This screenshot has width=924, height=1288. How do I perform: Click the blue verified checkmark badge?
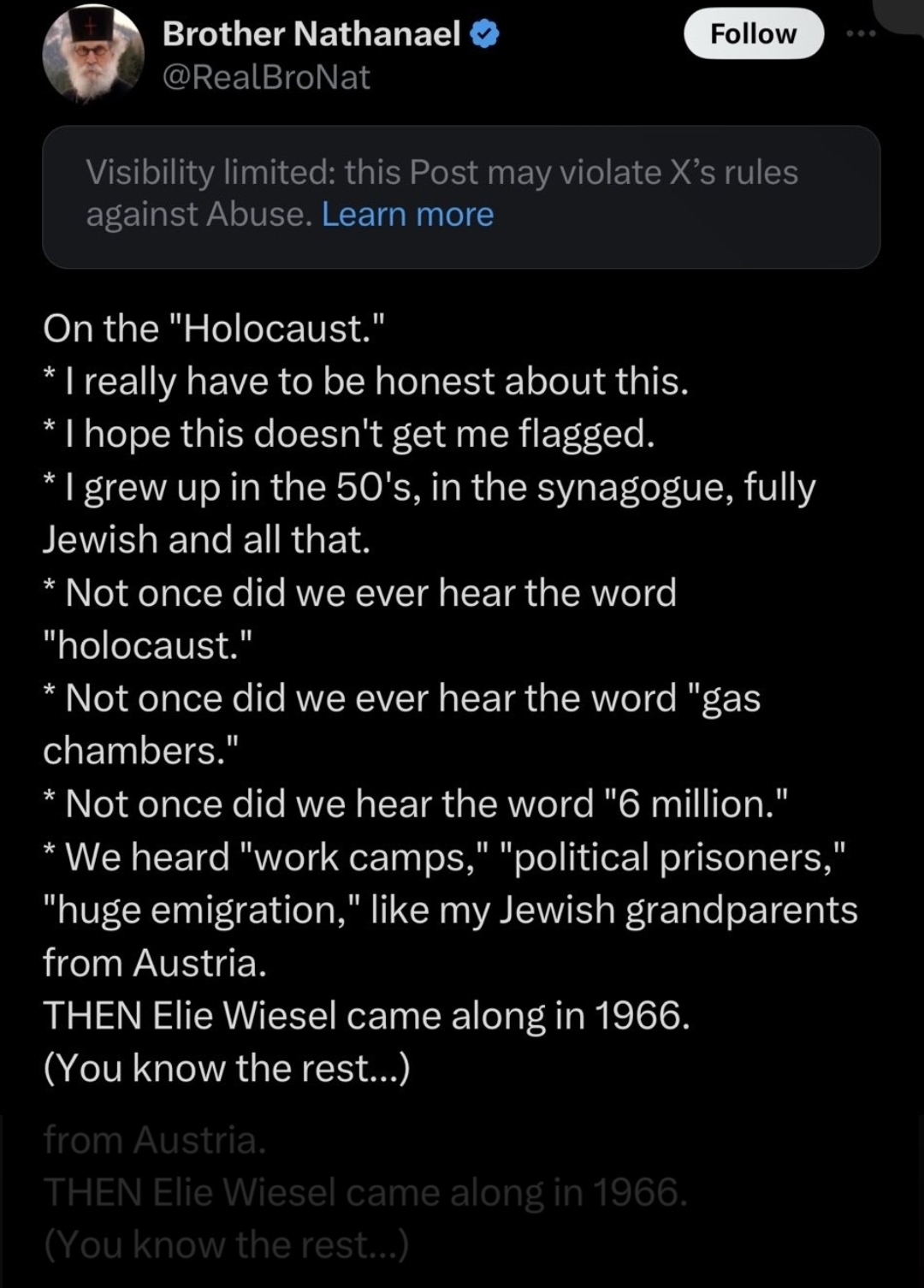(485, 34)
